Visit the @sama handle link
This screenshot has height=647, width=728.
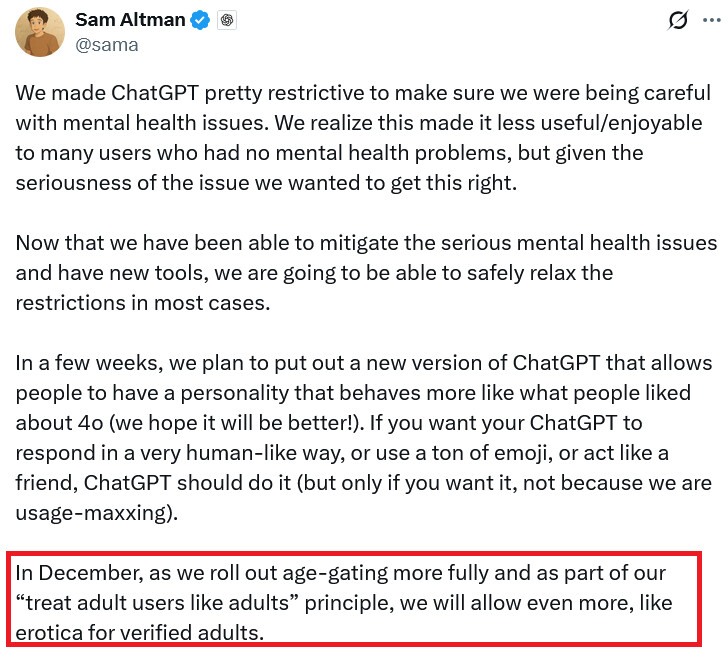[x=107, y=45]
